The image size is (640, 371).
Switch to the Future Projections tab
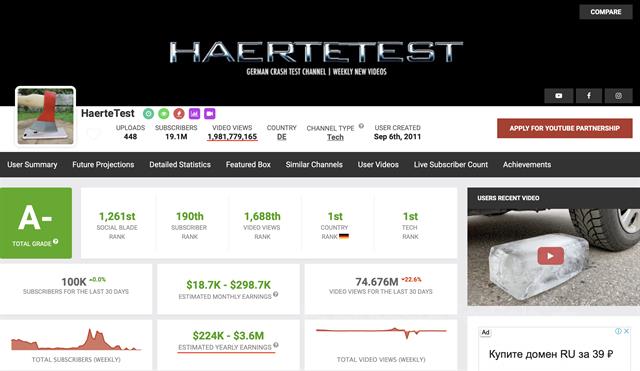click(x=103, y=164)
